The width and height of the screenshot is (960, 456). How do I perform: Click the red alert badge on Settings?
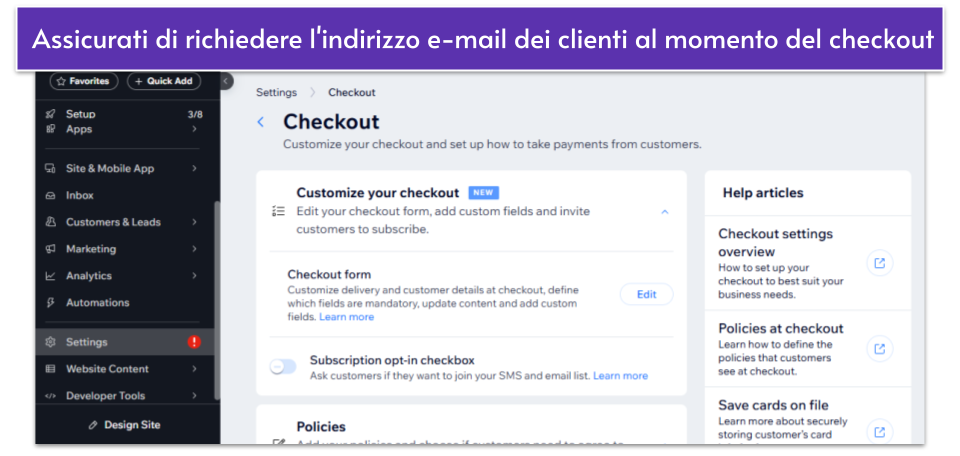194,342
